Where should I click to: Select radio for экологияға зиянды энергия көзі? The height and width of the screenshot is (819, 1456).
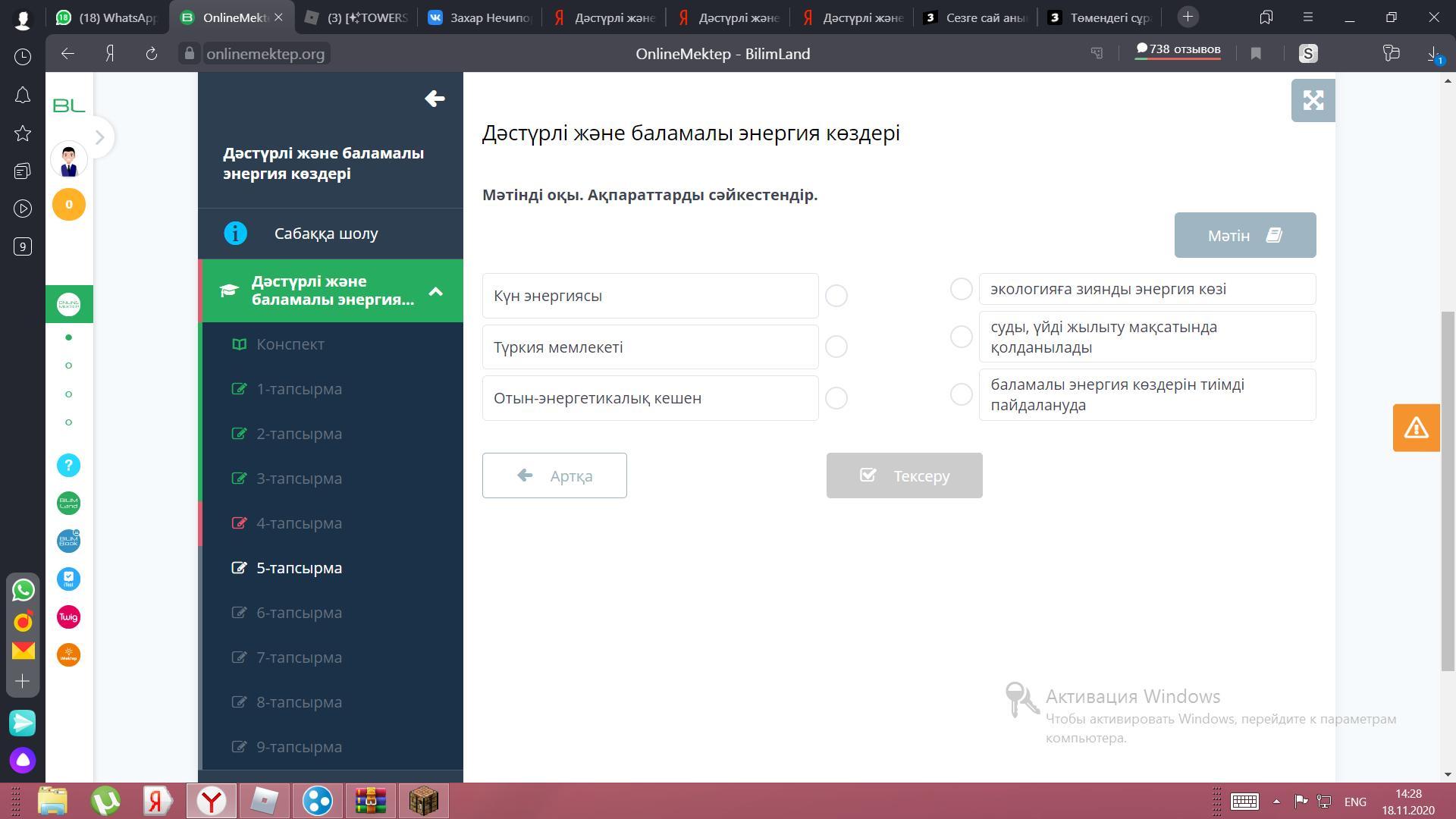961,289
